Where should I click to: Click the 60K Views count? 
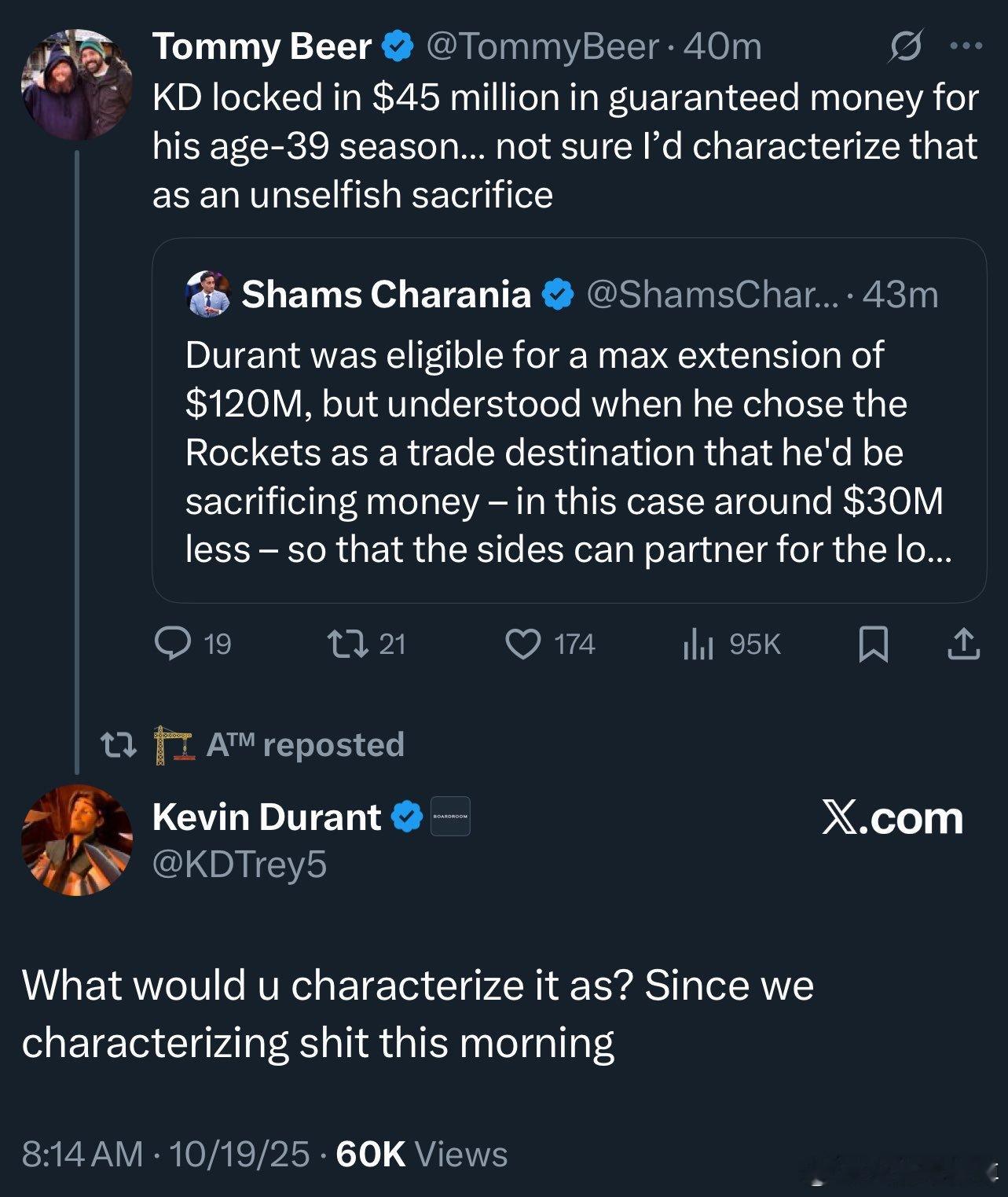(x=421, y=1154)
